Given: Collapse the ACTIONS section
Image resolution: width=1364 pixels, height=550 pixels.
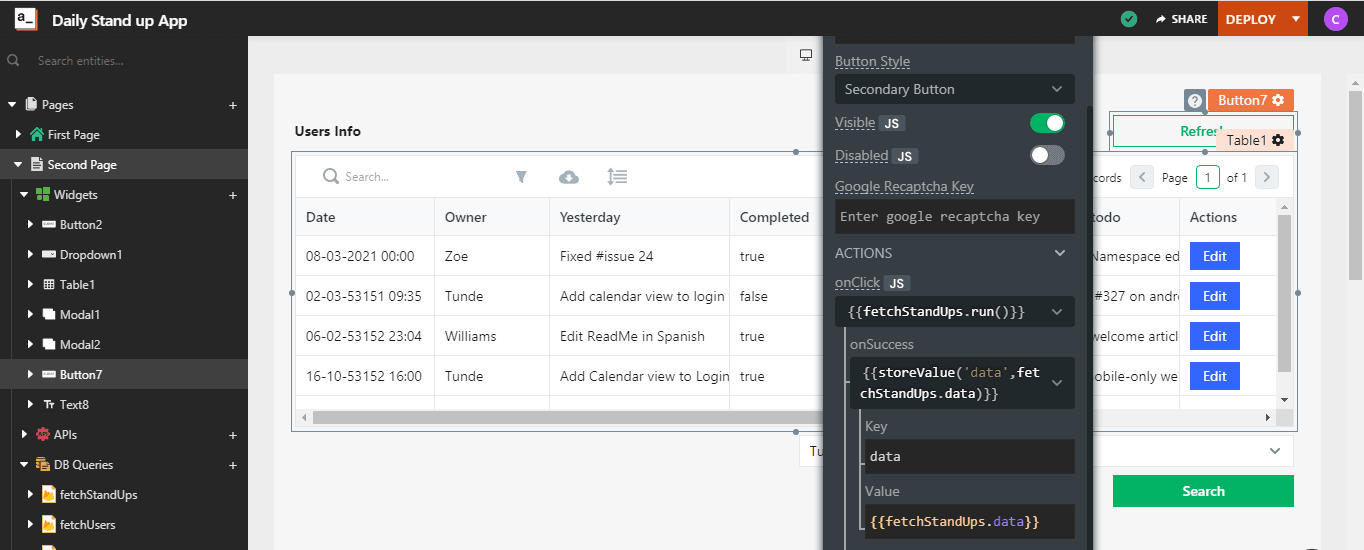Looking at the screenshot, I should coord(1060,253).
